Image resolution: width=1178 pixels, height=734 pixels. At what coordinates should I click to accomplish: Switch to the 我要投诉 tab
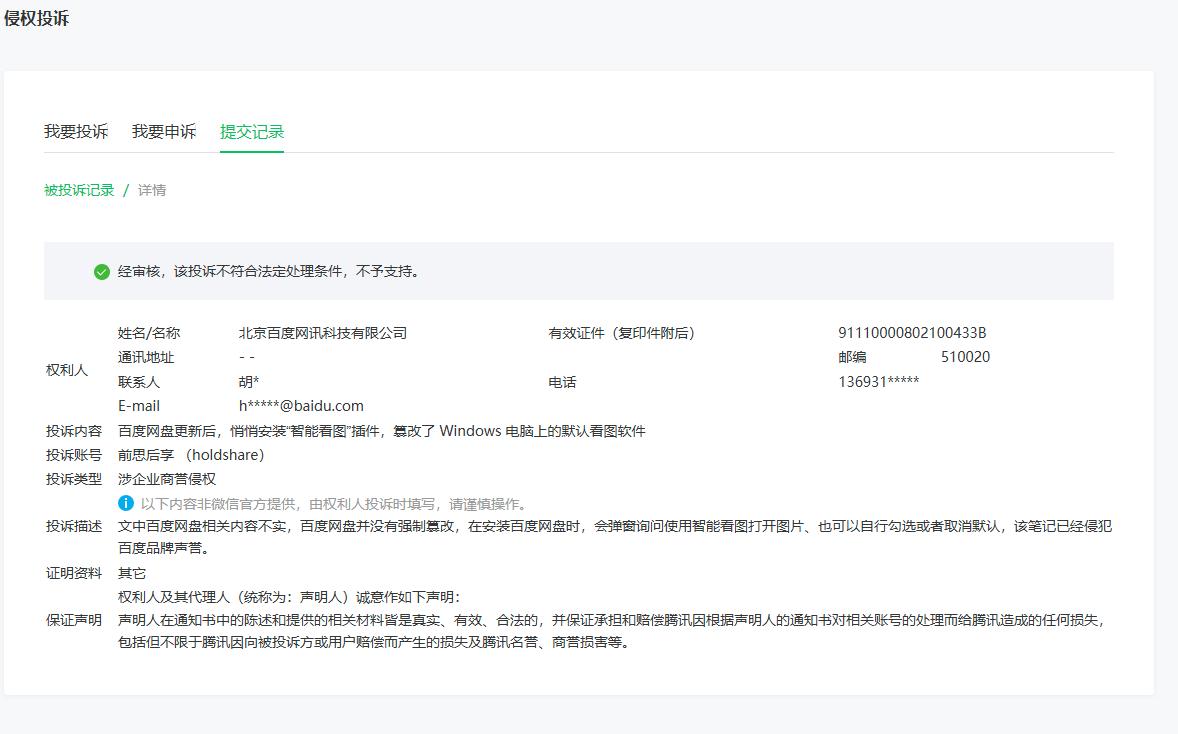click(76, 132)
